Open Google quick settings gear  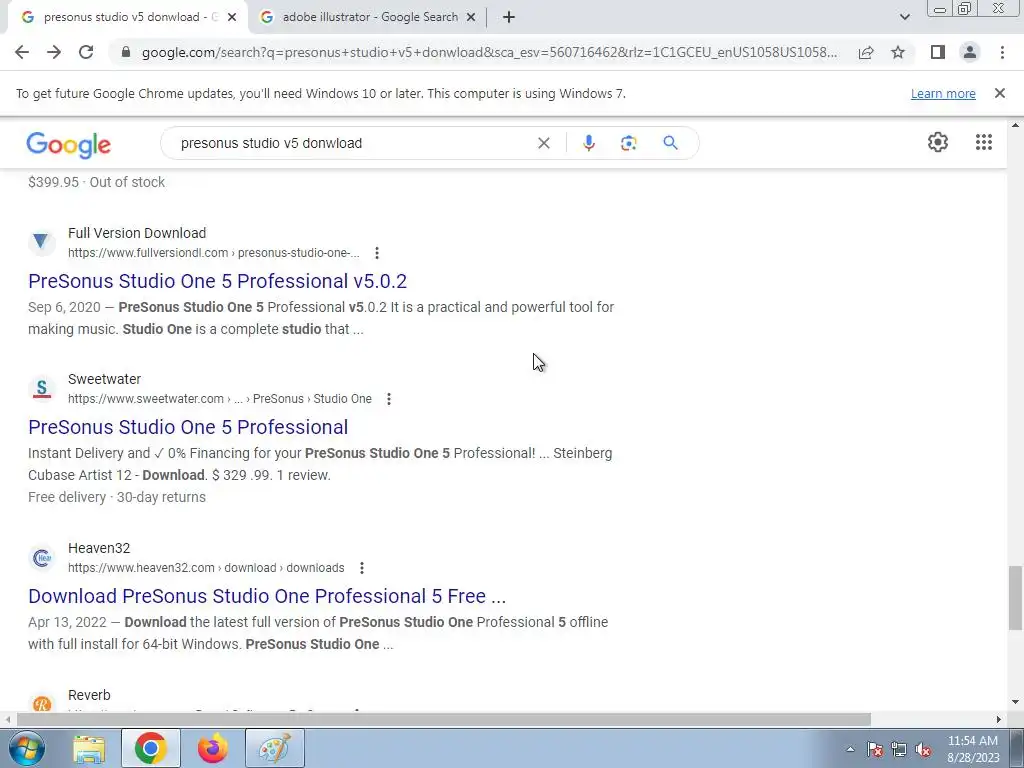[x=938, y=142]
